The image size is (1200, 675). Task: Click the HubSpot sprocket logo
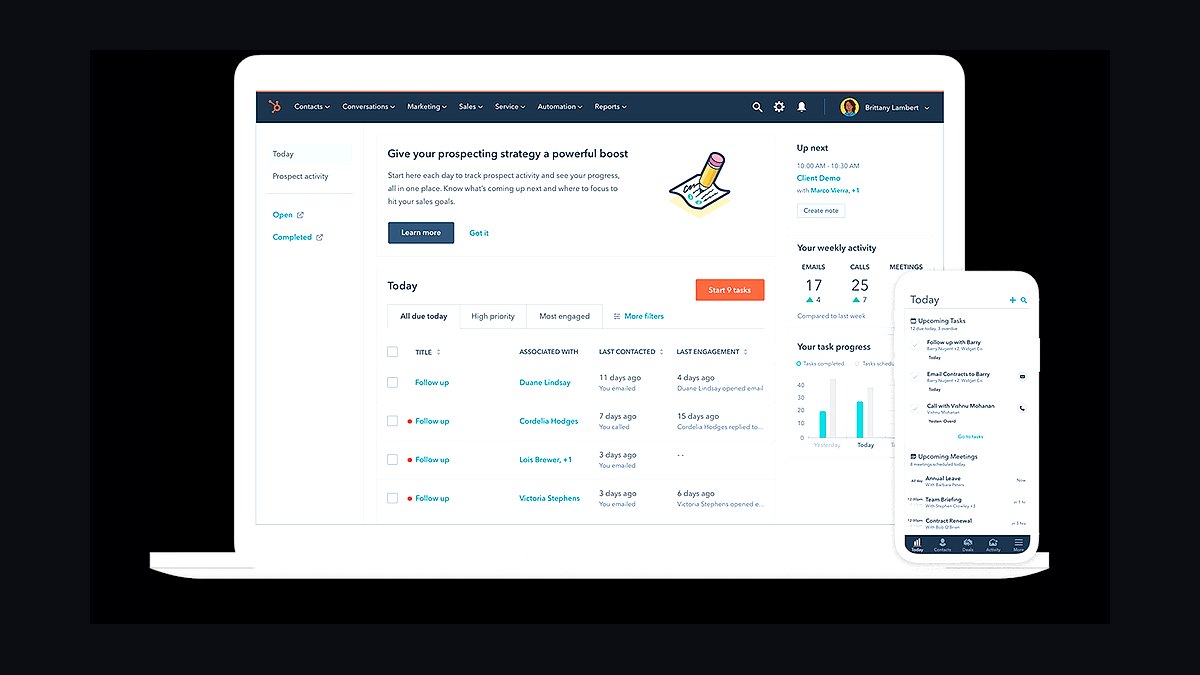click(x=274, y=106)
